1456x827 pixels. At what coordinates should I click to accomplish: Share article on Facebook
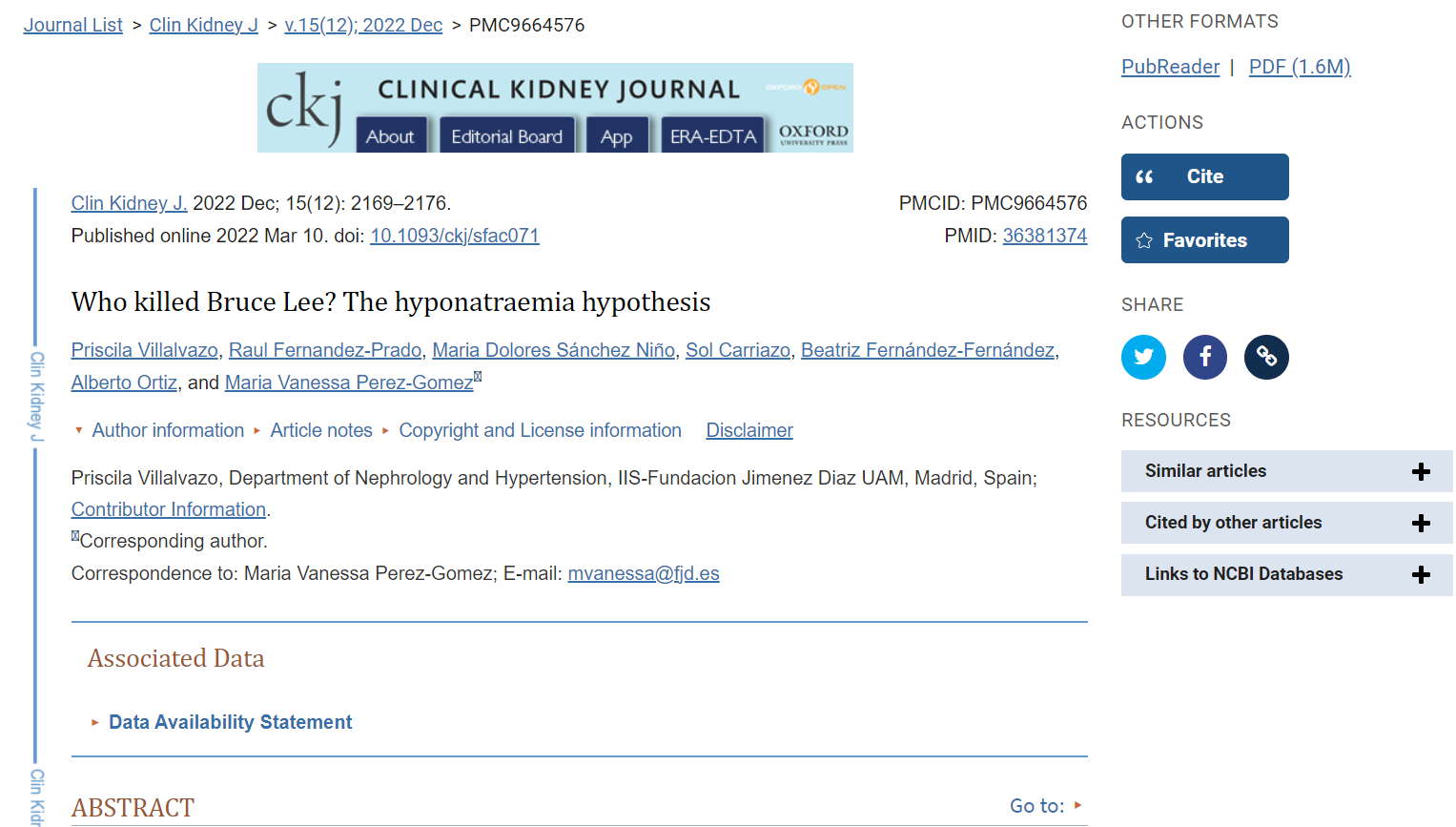[1205, 357]
